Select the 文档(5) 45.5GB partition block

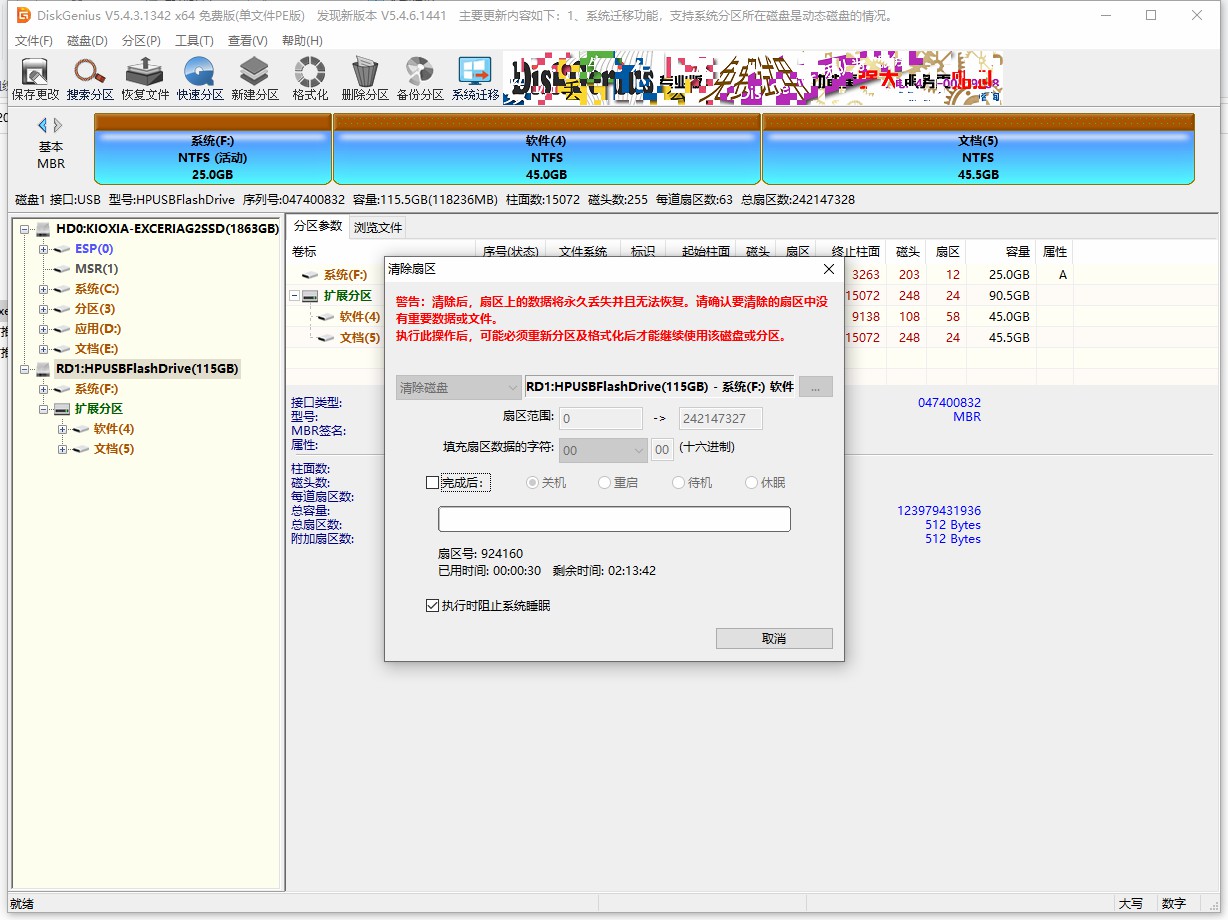[x=978, y=149]
